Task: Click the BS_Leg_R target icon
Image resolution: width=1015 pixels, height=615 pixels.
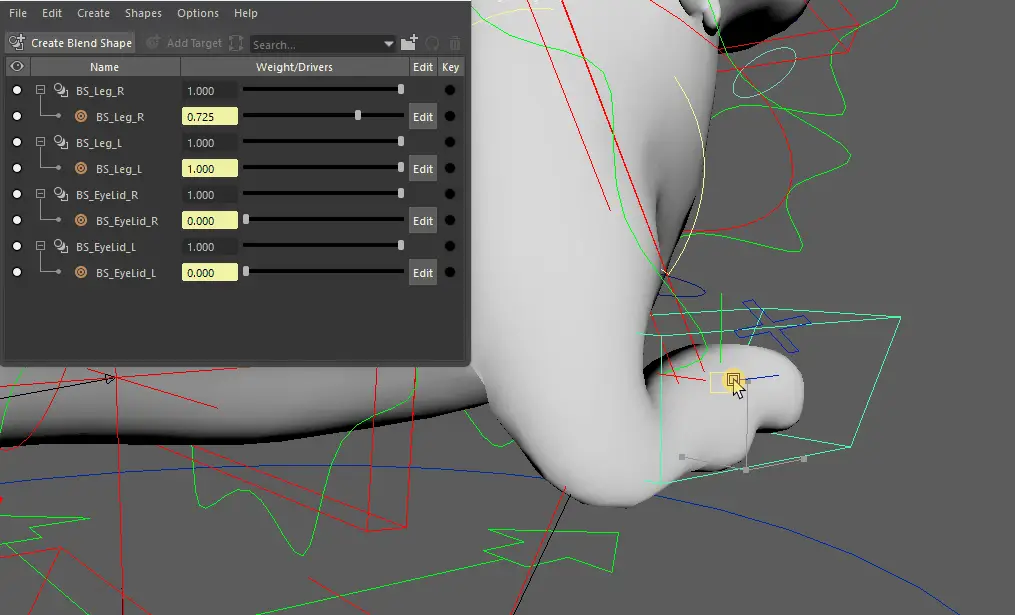Action: point(81,117)
